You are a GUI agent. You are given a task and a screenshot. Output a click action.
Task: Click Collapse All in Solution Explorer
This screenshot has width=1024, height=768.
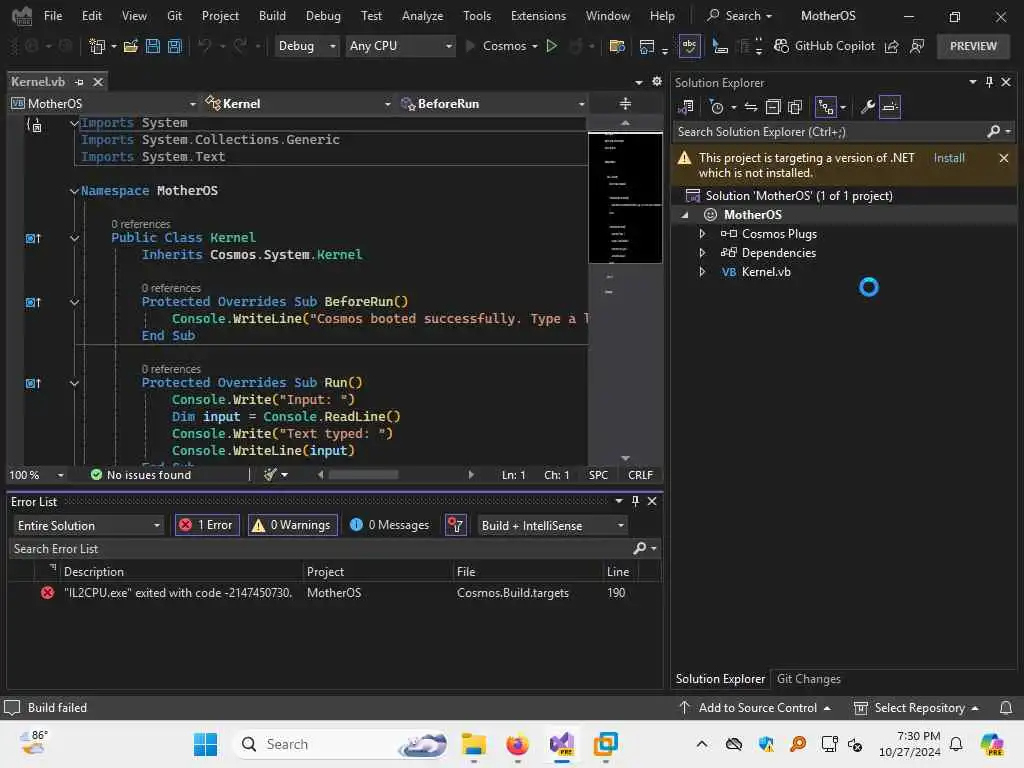point(773,107)
